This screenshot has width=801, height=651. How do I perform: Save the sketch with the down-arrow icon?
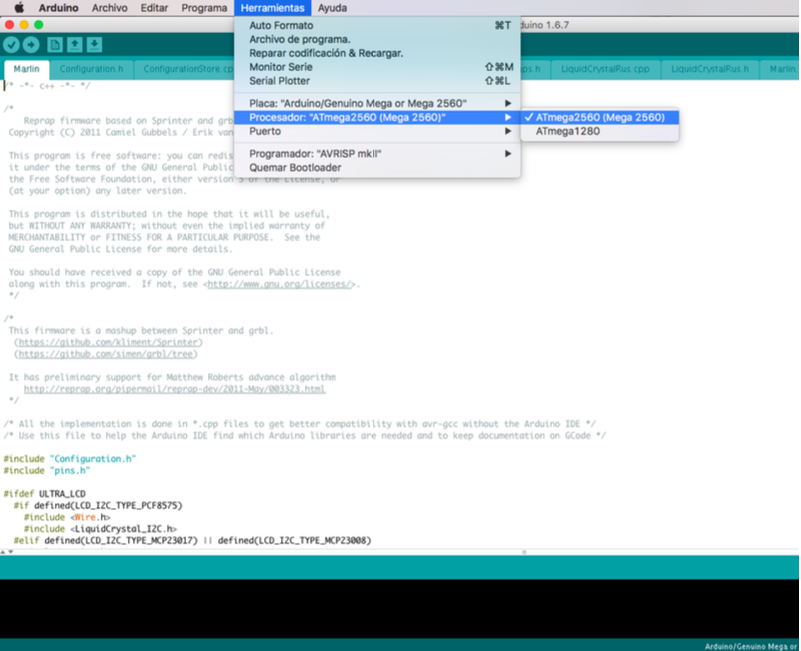[x=95, y=45]
